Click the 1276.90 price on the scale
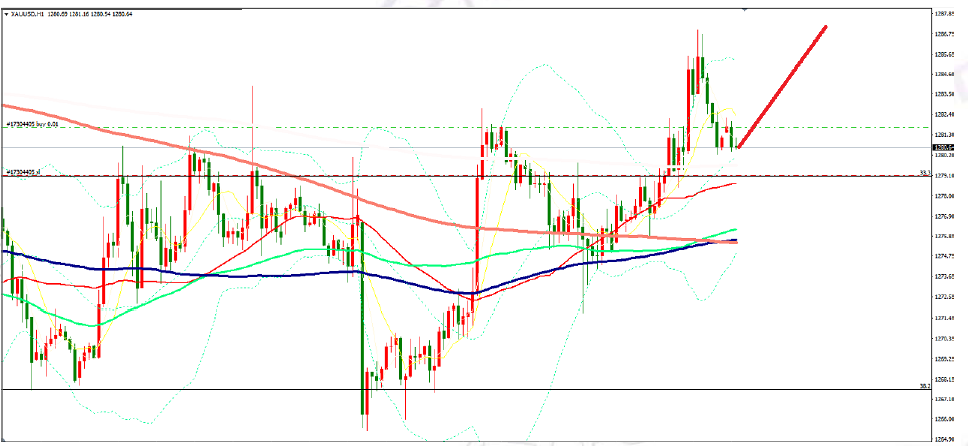This screenshot has width=968, height=446. (x=945, y=216)
